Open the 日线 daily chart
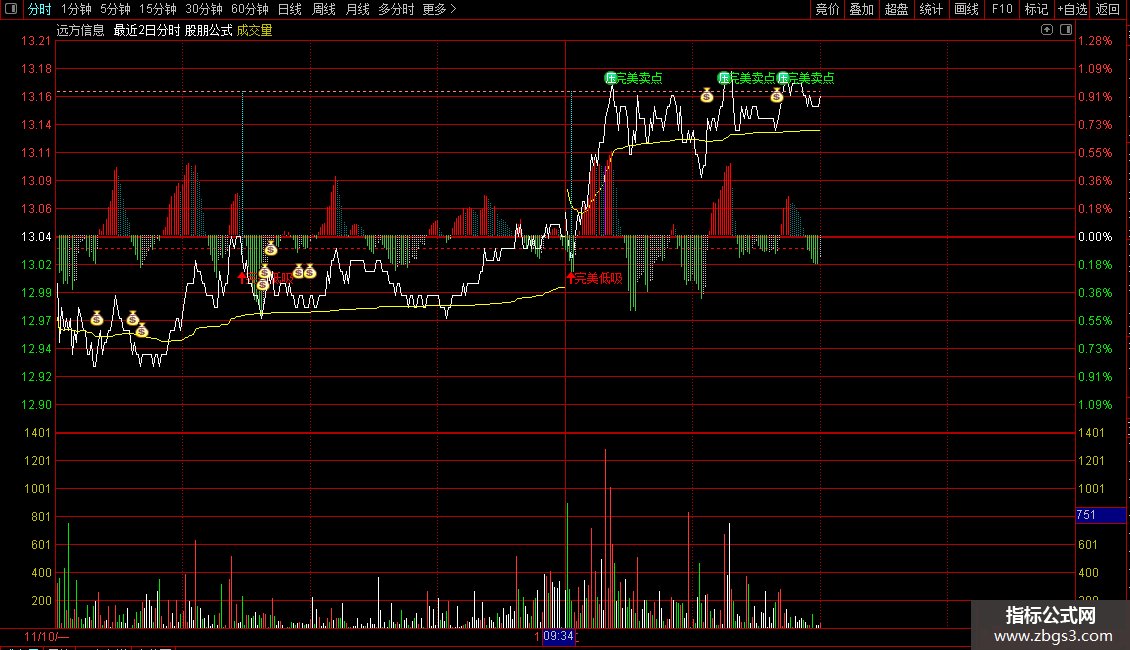Screen dimensions: 1130x650 (290, 9)
